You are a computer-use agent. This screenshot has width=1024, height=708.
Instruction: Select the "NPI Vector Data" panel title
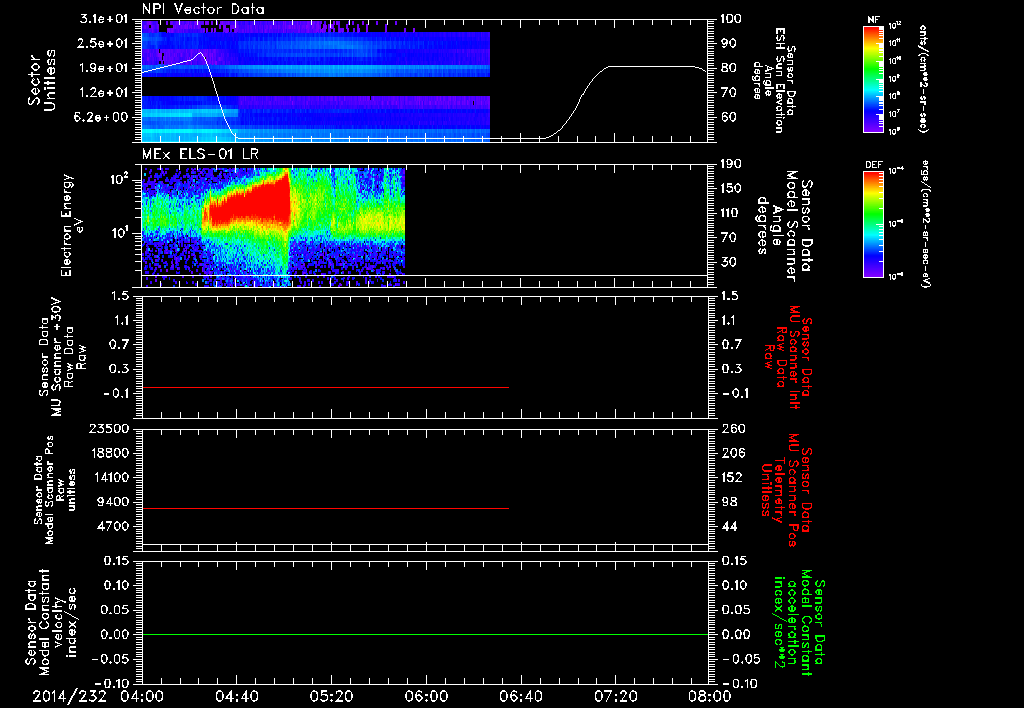pyautogui.click(x=203, y=9)
